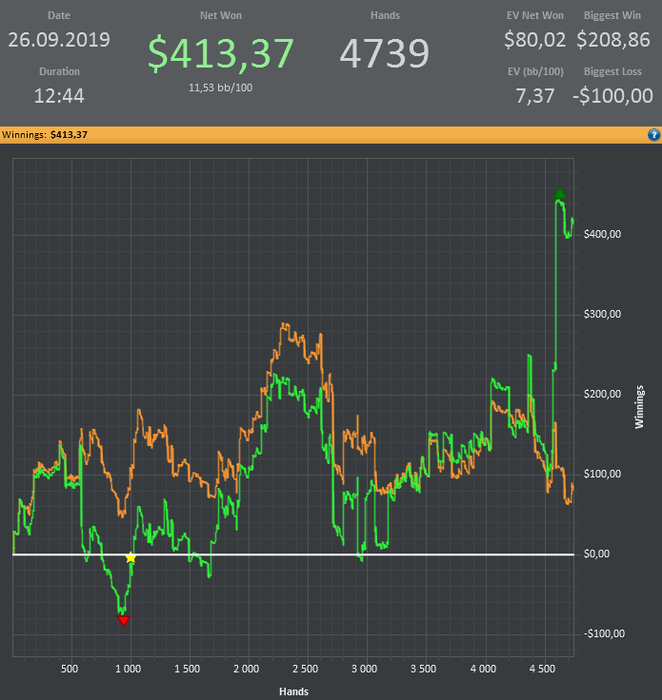The width and height of the screenshot is (662, 700).
Task: Click the Biggest Loss value -$100,00
Action: pos(612,96)
